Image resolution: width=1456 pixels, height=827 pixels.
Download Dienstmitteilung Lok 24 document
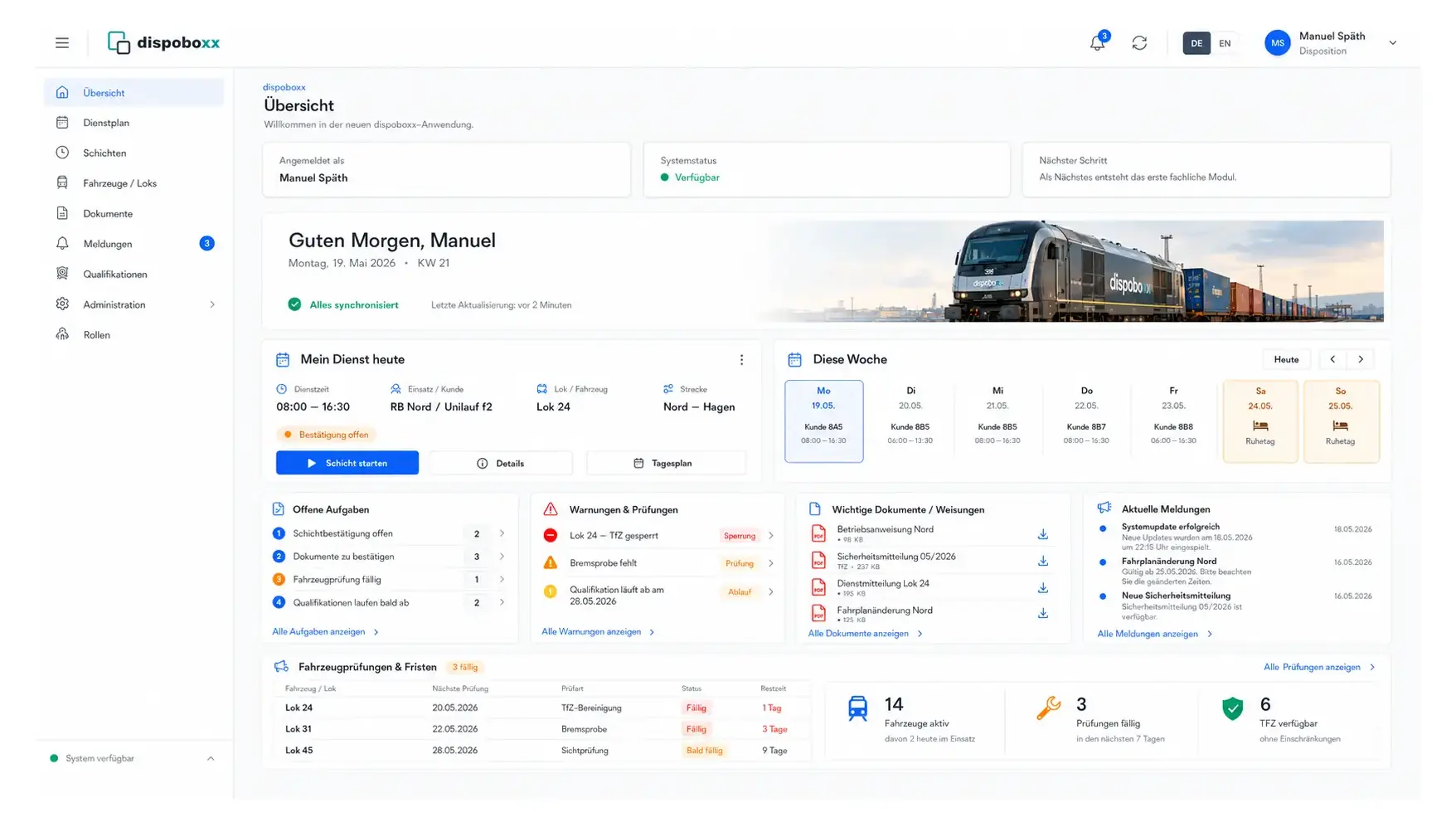point(1043,588)
